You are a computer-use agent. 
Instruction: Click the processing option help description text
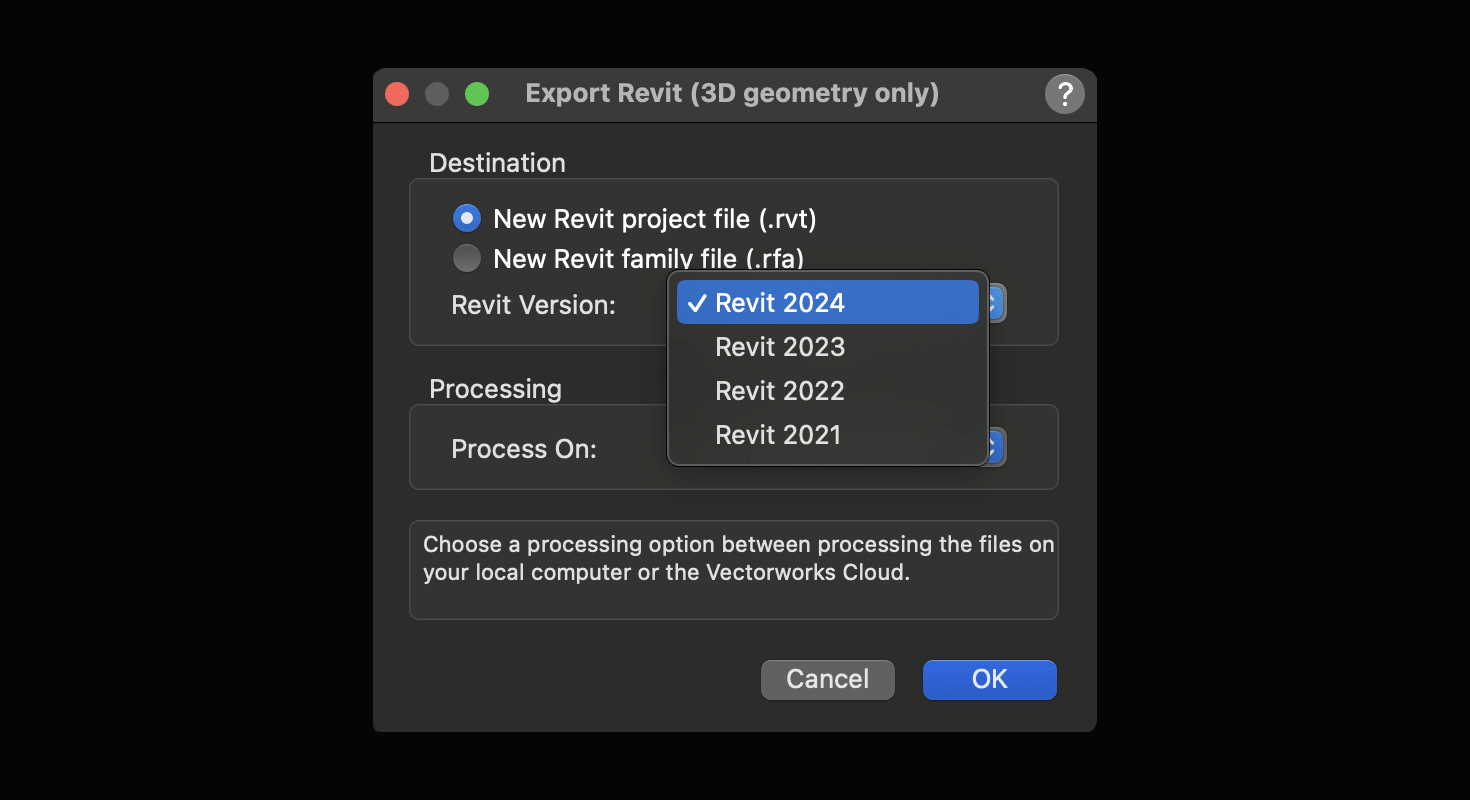[x=739, y=559]
